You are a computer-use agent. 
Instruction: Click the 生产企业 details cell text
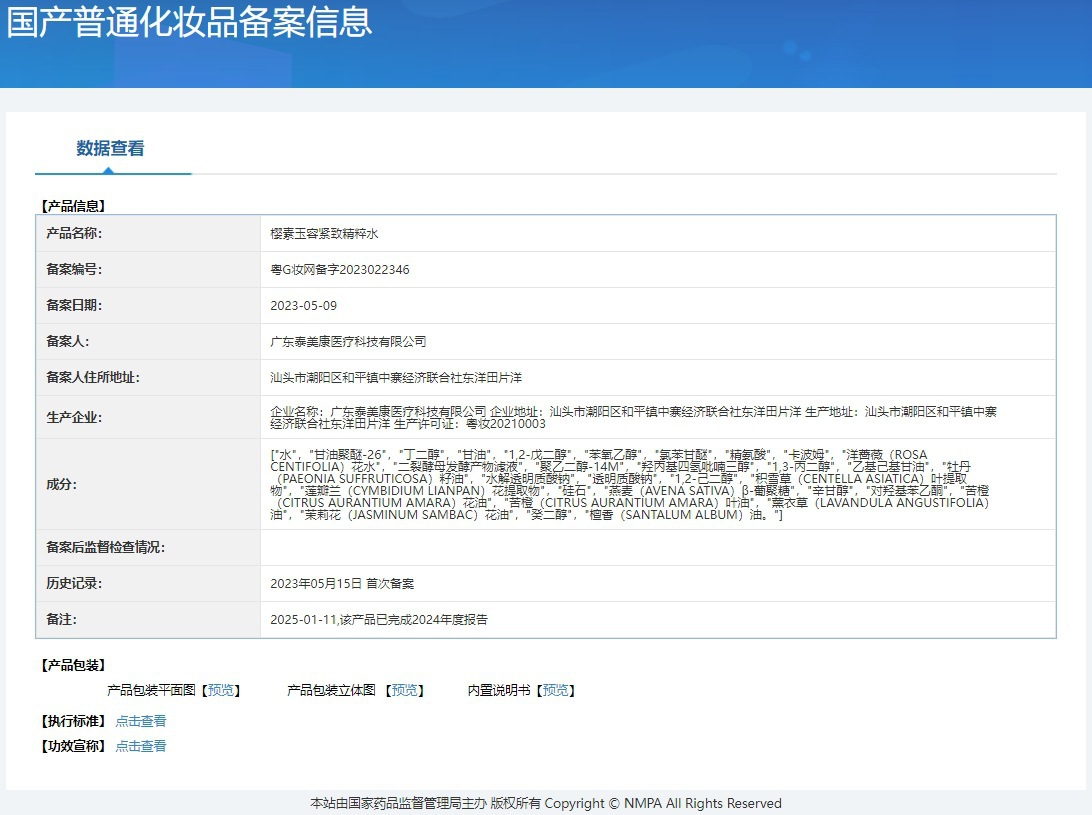click(634, 417)
